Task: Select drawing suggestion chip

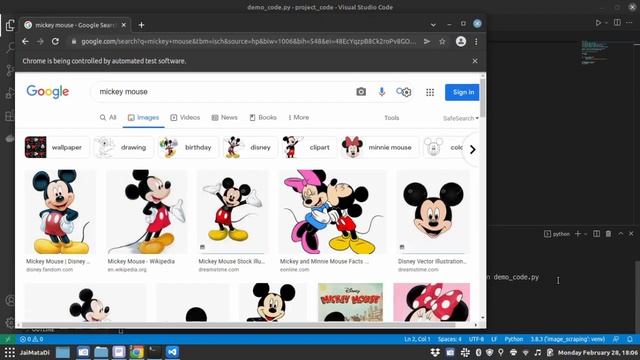Action: [124, 147]
